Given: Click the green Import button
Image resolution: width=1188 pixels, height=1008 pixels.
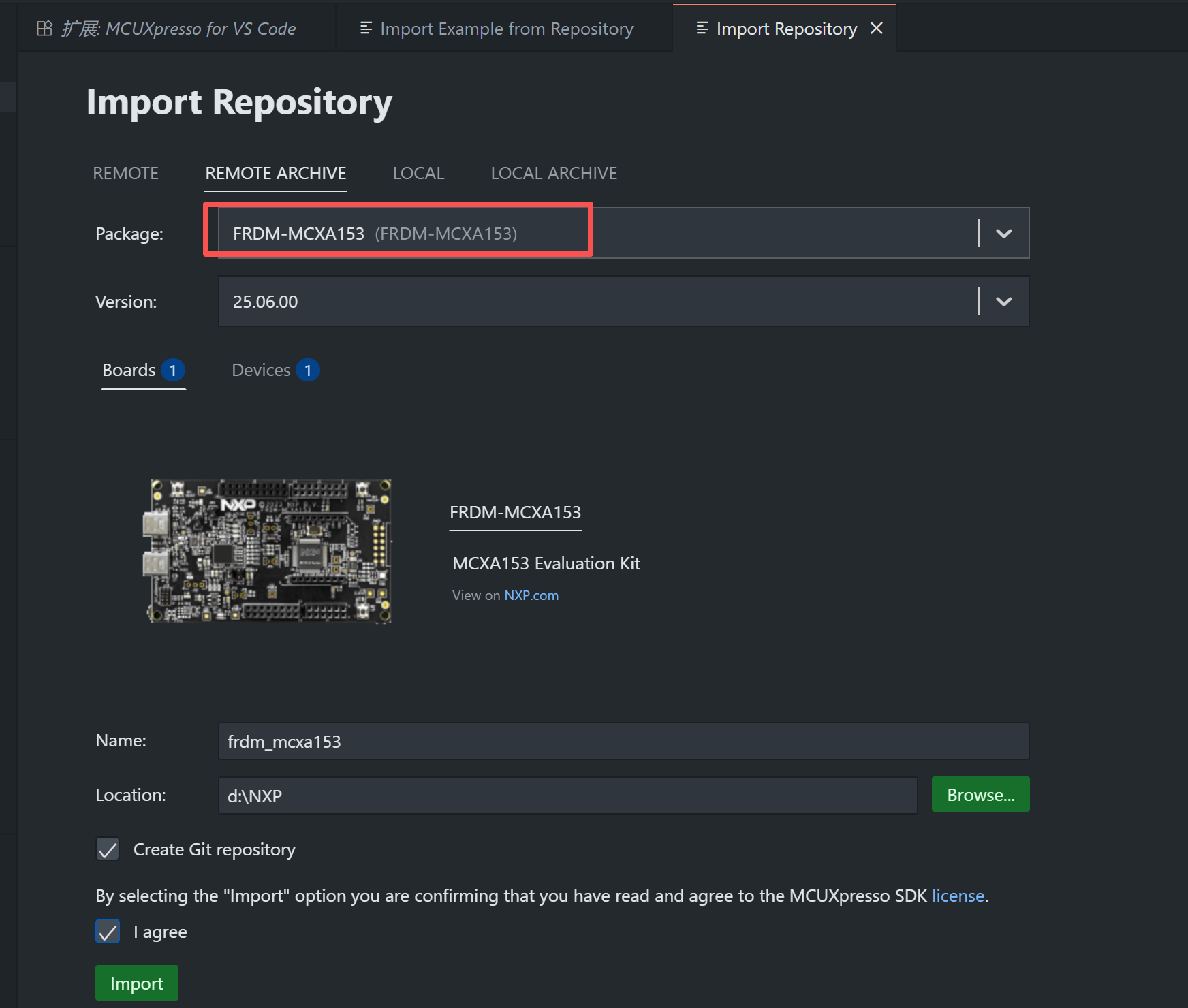Looking at the screenshot, I should pos(137,983).
